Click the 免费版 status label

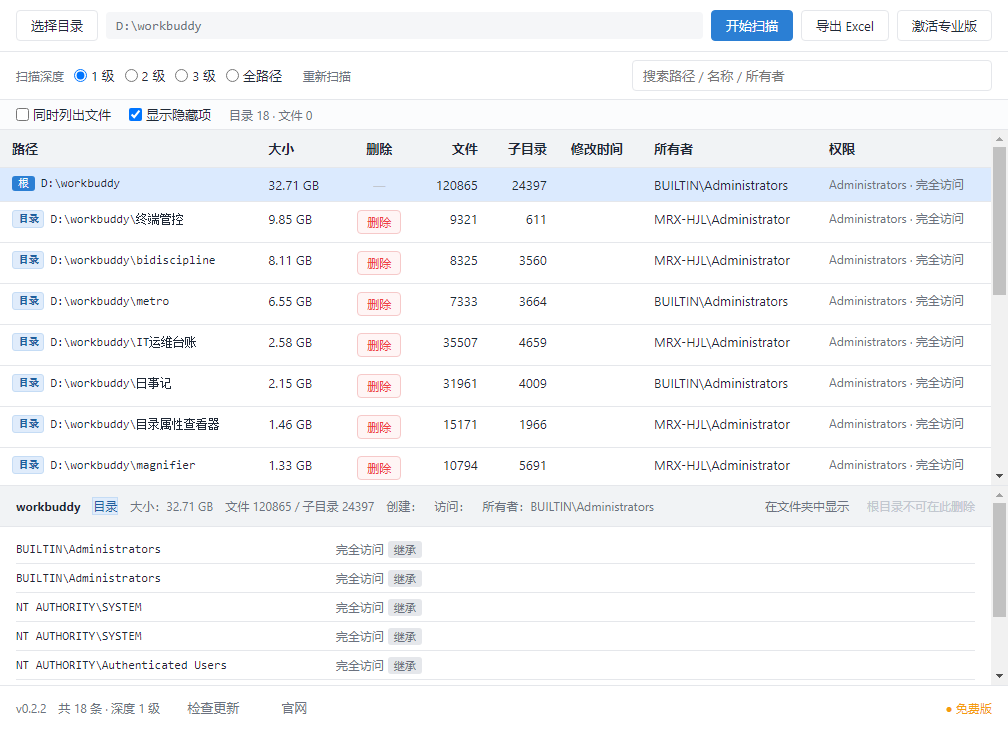(x=969, y=709)
